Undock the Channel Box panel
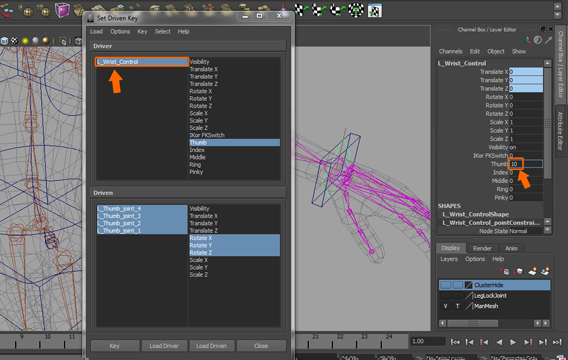The width and height of the screenshot is (568, 360). pyautogui.click(x=543, y=29)
